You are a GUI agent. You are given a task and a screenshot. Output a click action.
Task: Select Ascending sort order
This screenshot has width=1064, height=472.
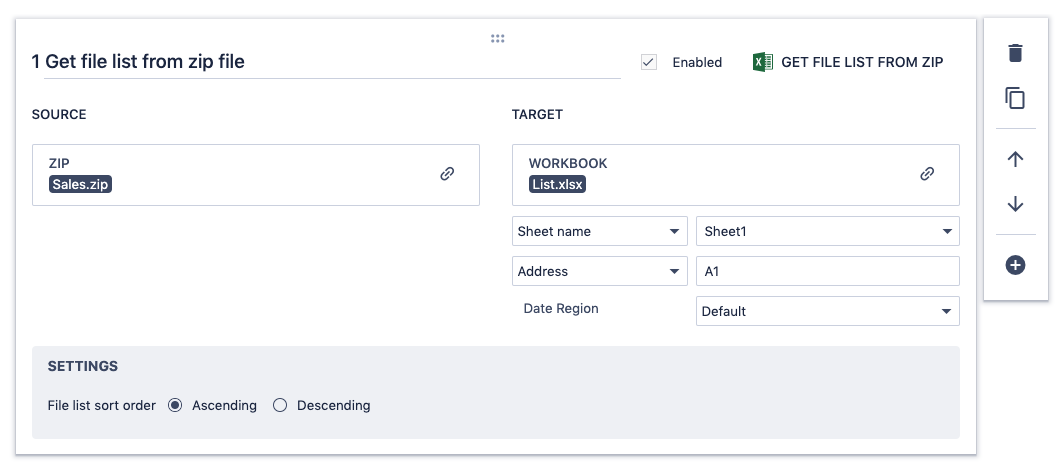pyautogui.click(x=175, y=405)
